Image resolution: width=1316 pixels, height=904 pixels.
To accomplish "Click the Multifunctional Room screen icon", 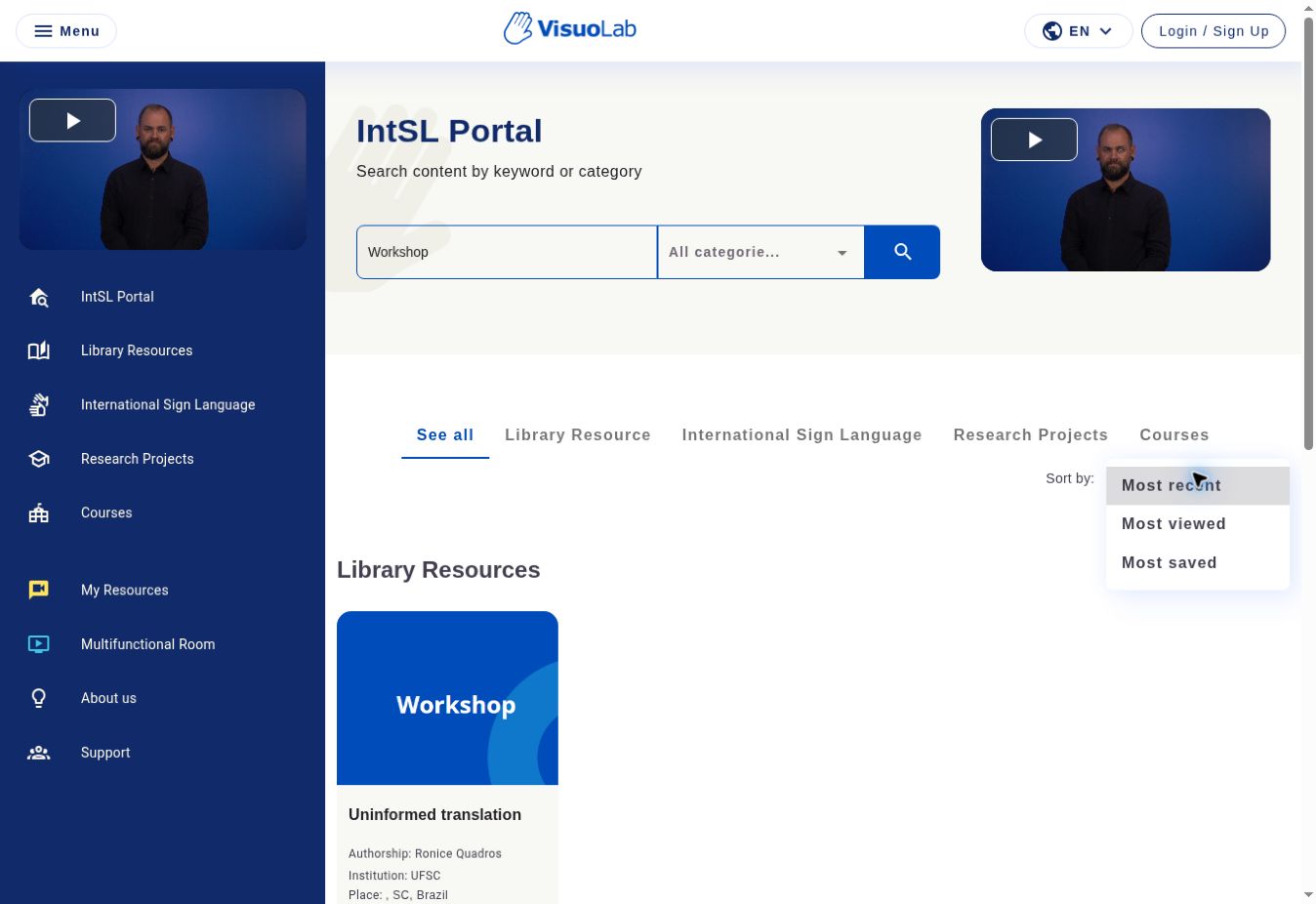I will click(39, 644).
